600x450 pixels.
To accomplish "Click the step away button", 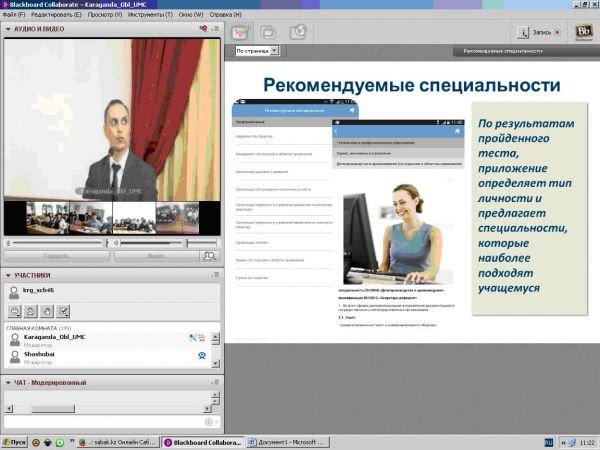I will point(31,311).
